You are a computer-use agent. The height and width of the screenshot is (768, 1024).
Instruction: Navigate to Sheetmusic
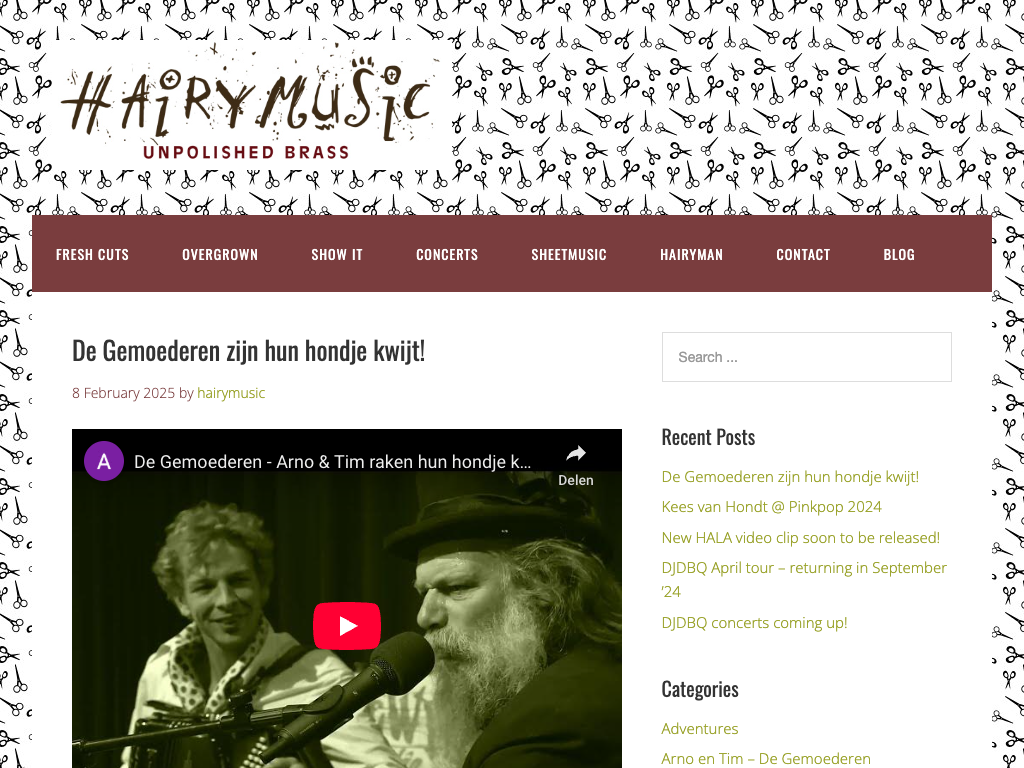coord(569,255)
